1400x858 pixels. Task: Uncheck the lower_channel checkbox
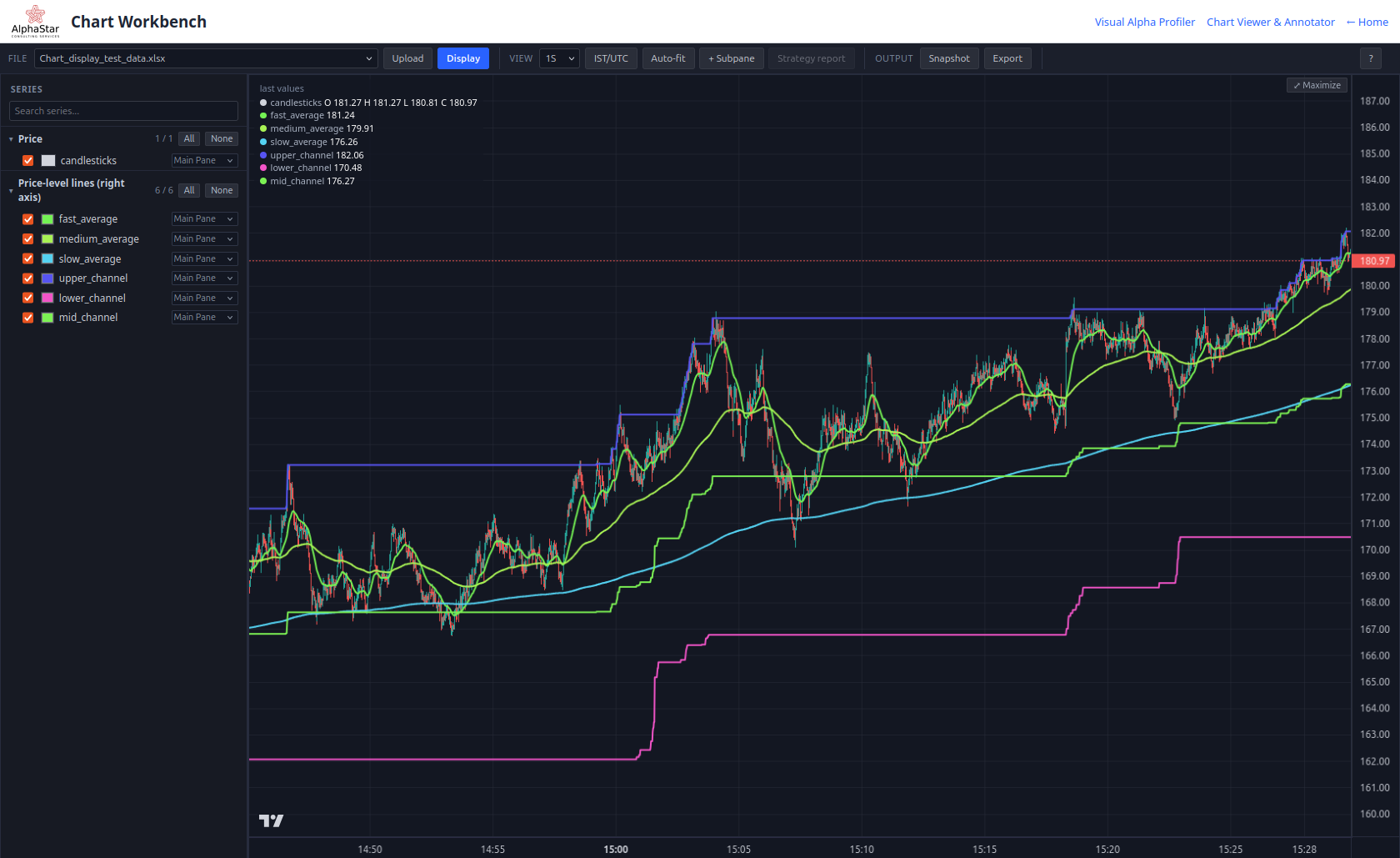tap(28, 298)
